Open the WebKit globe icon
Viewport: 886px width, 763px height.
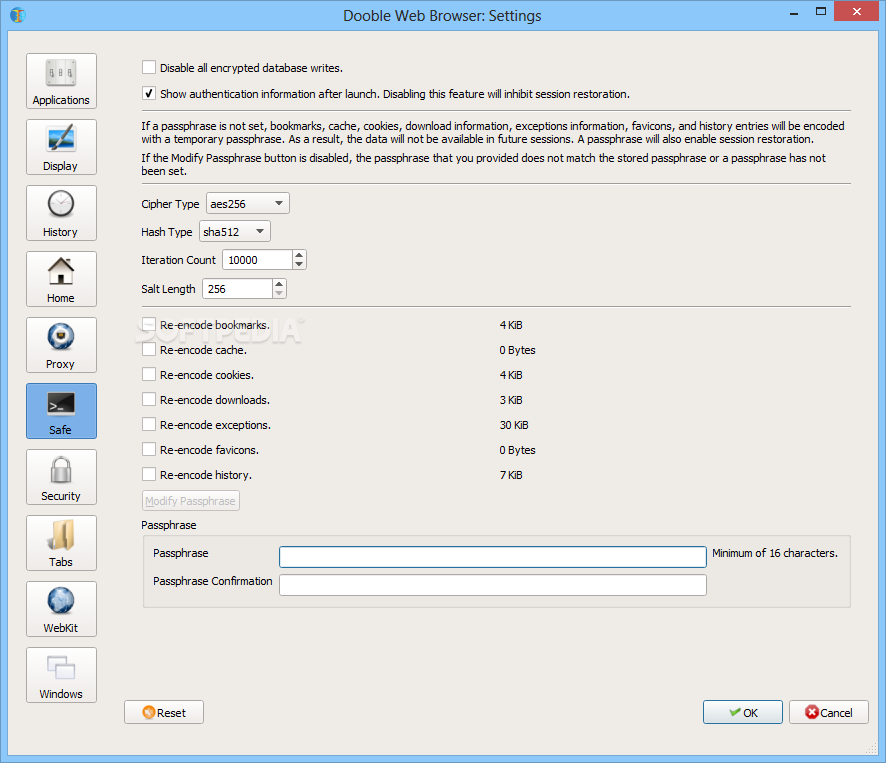(x=61, y=609)
